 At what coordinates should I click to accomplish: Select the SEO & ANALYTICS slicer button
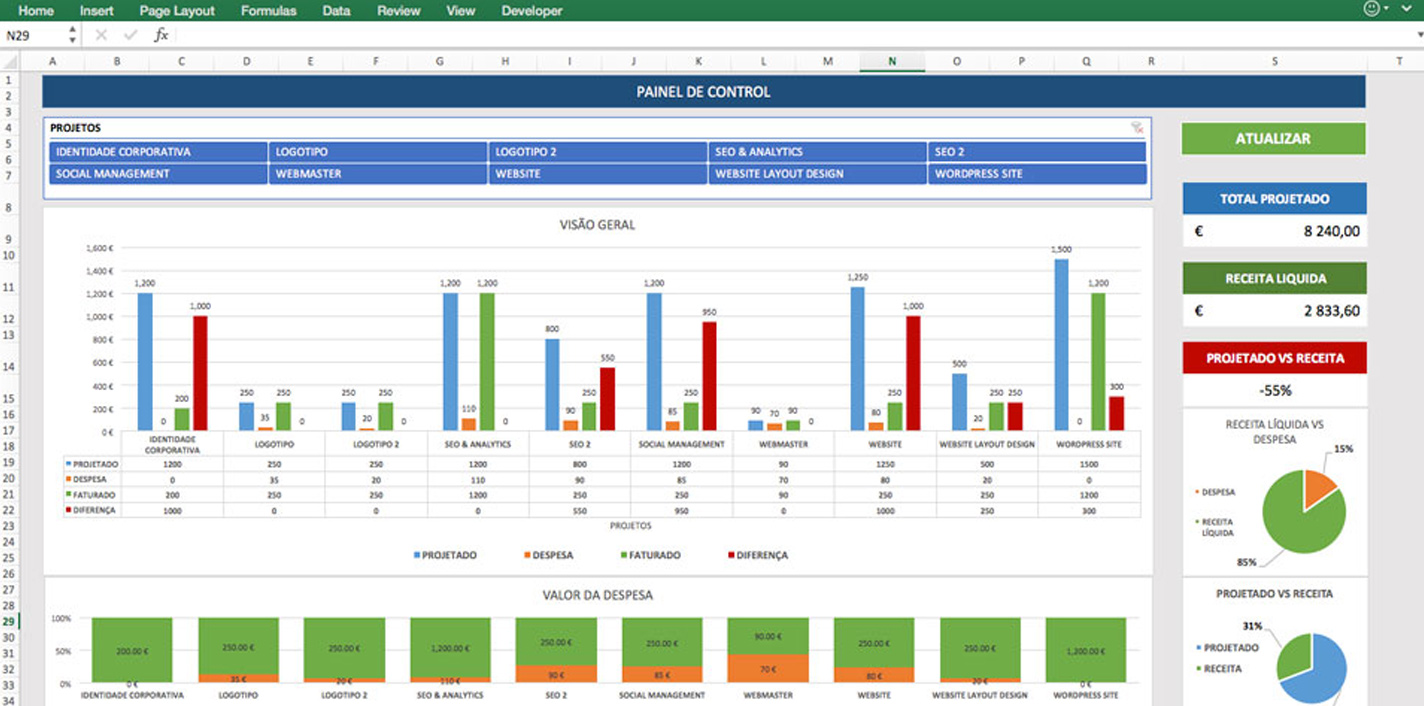point(818,152)
